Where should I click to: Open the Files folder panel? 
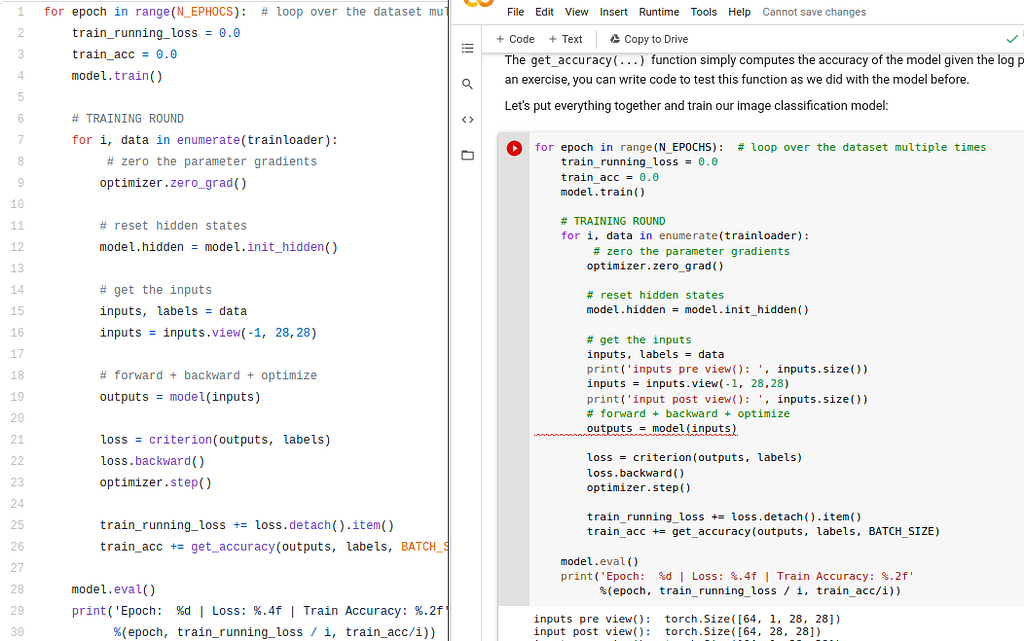[467, 155]
